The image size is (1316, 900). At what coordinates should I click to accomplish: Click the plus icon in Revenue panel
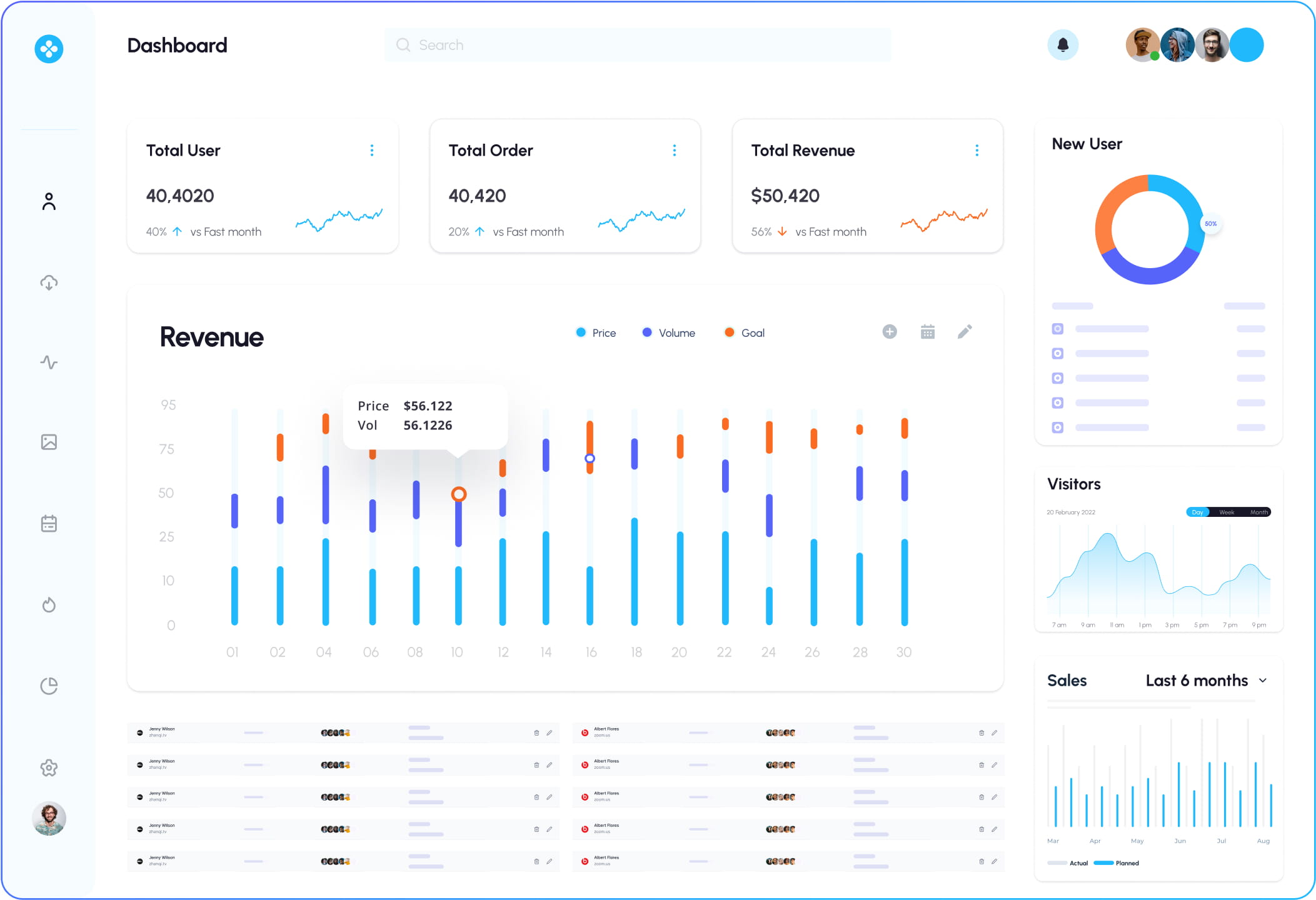(890, 332)
